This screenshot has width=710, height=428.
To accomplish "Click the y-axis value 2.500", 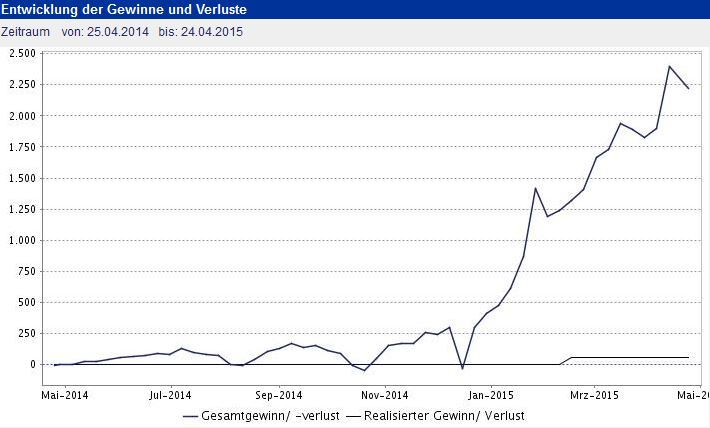I will tap(22, 53).
